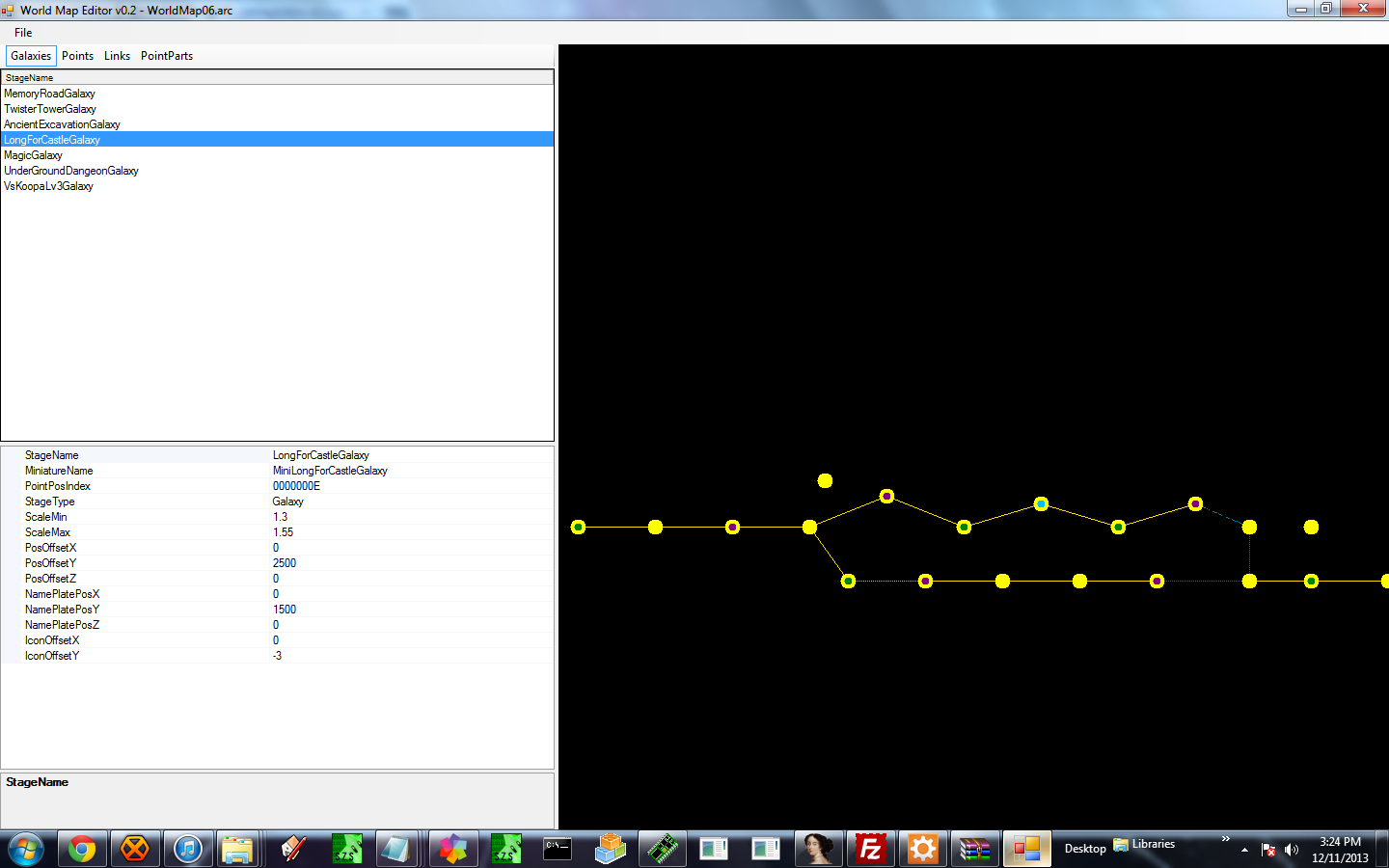Launch iTunes from the taskbar
The height and width of the screenshot is (868, 1389).
point(188,849)
